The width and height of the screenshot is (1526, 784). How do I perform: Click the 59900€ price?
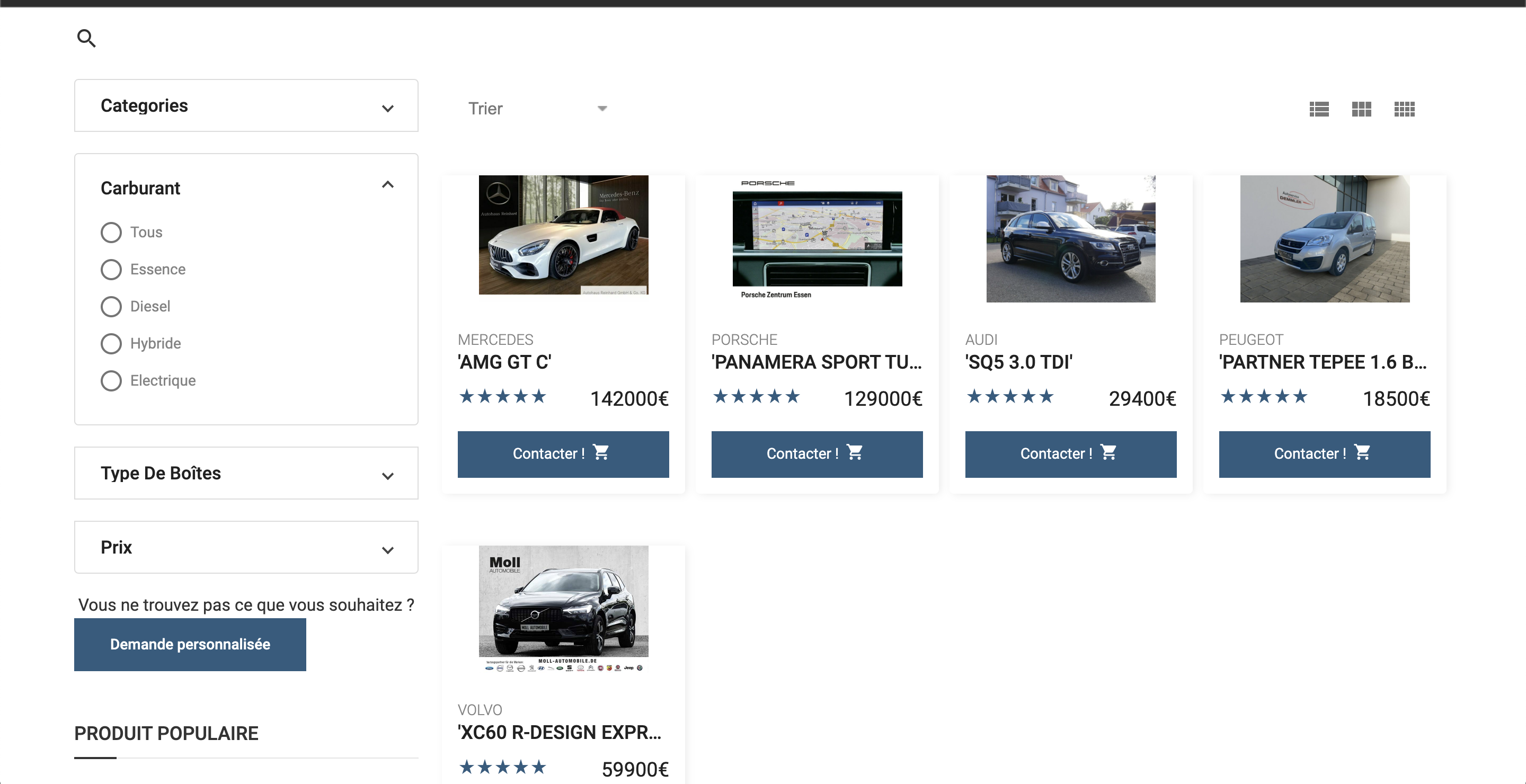[635, 770]
